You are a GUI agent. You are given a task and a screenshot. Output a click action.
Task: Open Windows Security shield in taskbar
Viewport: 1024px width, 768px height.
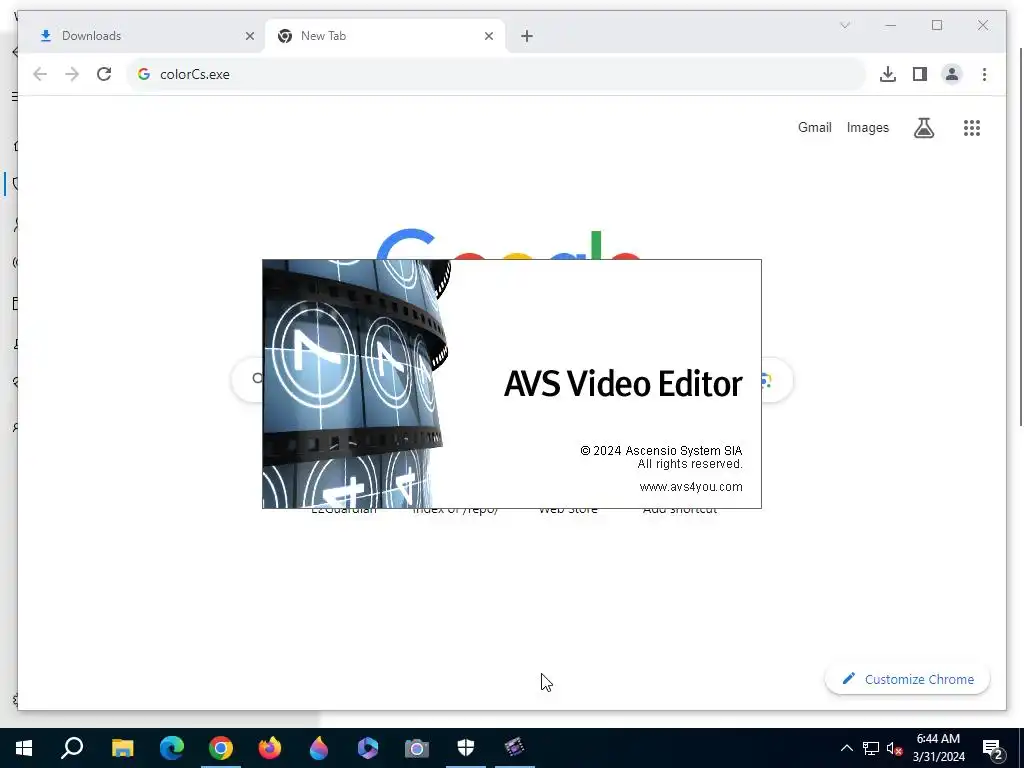[x=466, y=748]
